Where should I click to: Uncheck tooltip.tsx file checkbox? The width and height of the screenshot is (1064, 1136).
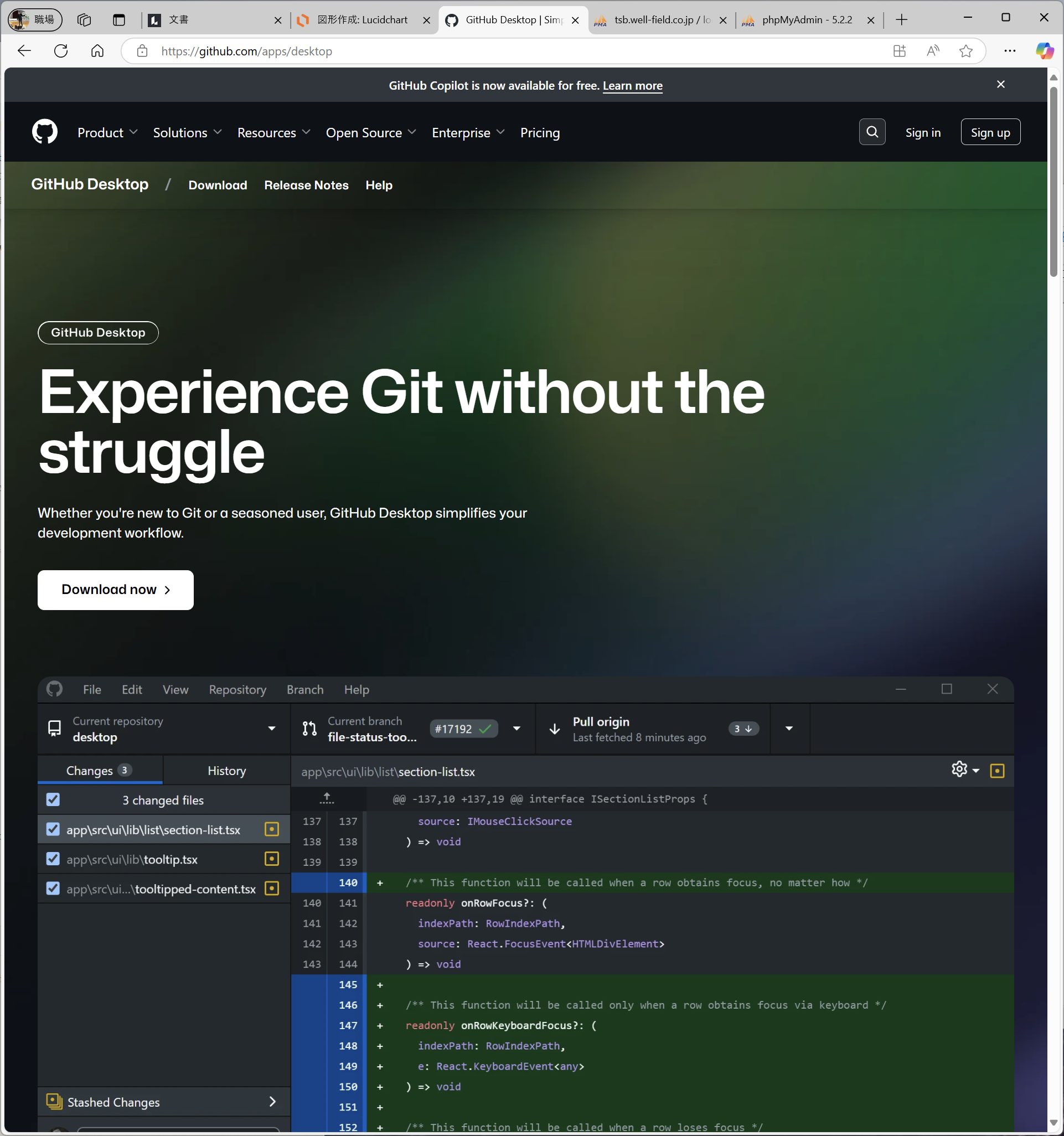coord(53,859)
